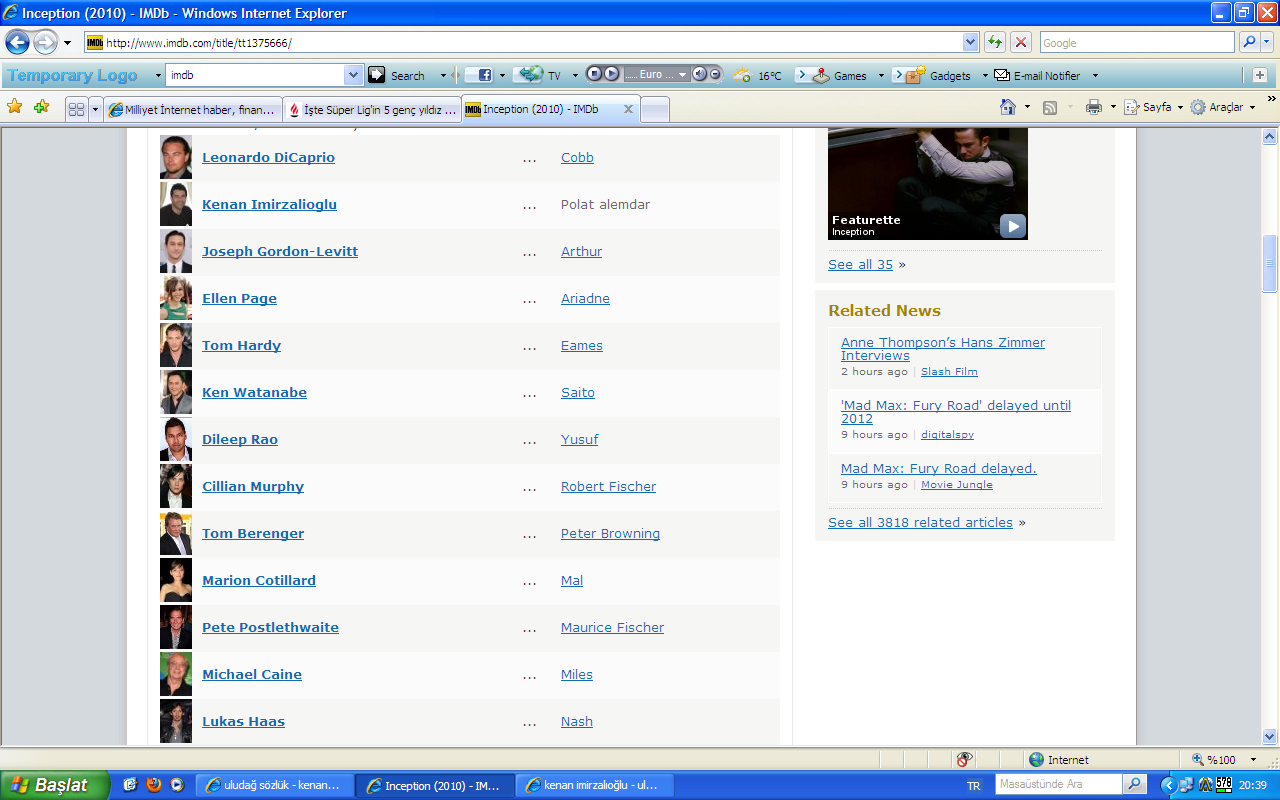Refresh the page using the green arrows icon
The image size is (1280, 800).
[995, 42]
